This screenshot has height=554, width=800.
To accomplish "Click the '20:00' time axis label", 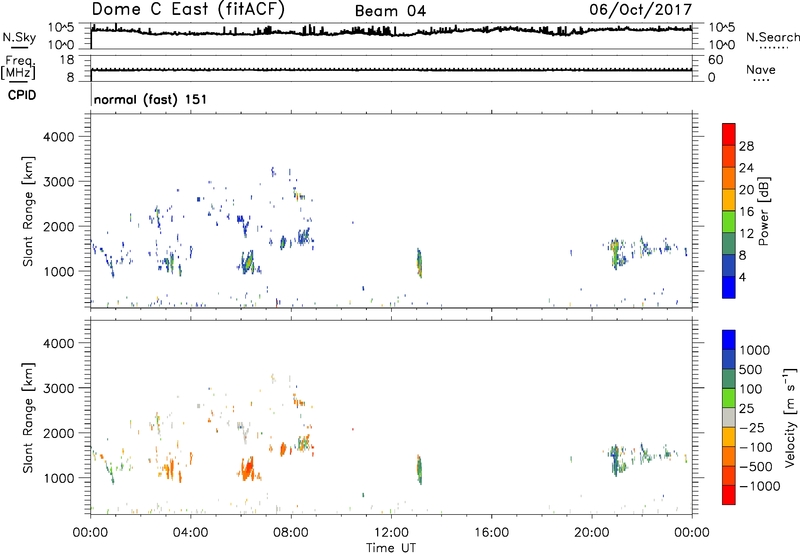I will (591, 533).
